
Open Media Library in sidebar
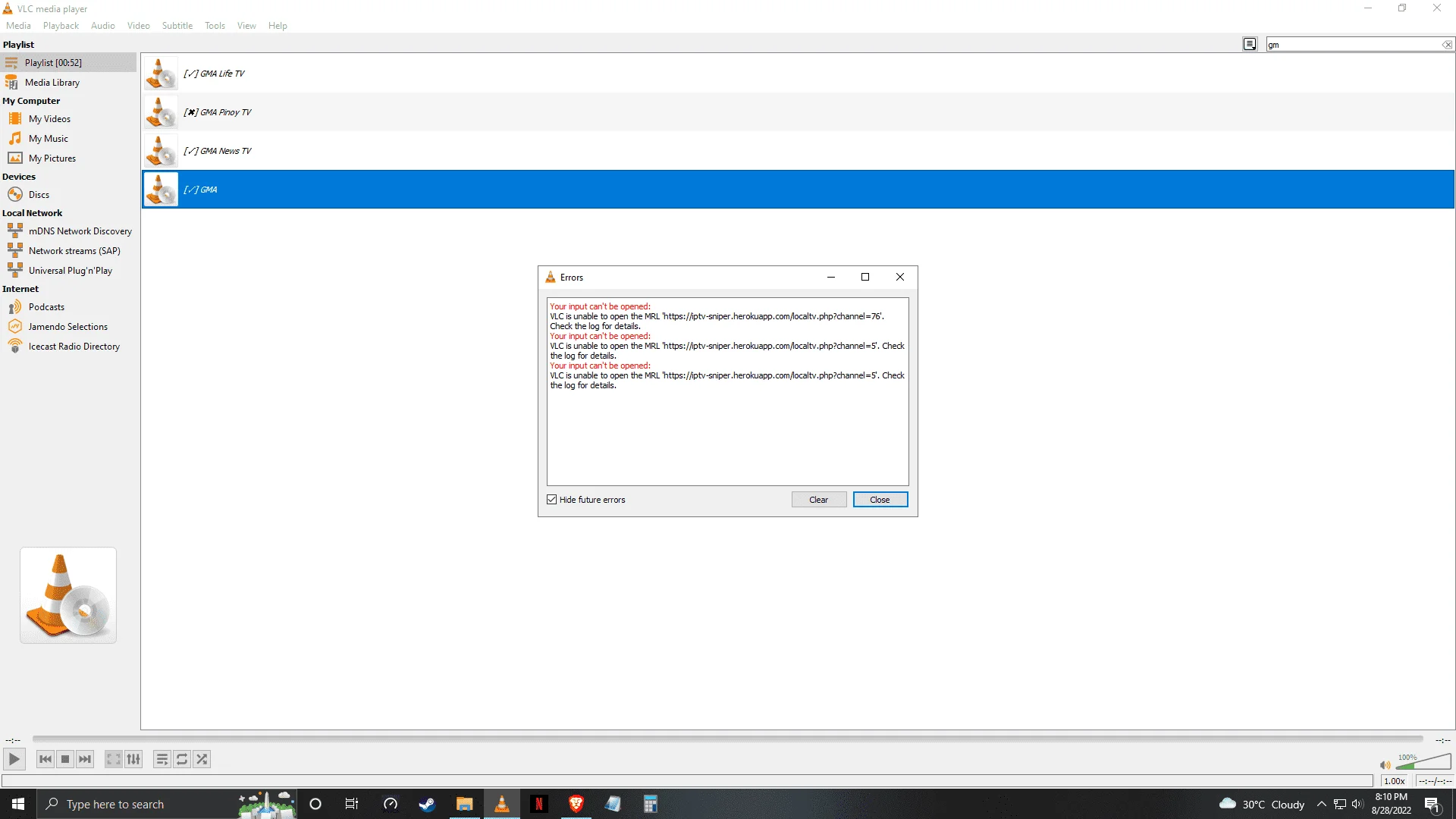point(68,83)
